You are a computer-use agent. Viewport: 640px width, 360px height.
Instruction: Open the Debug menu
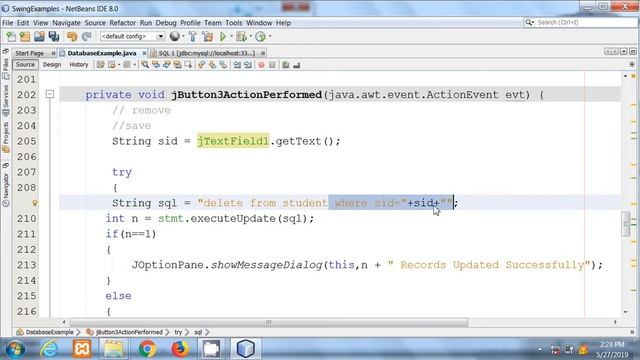(x=166, y=23)
